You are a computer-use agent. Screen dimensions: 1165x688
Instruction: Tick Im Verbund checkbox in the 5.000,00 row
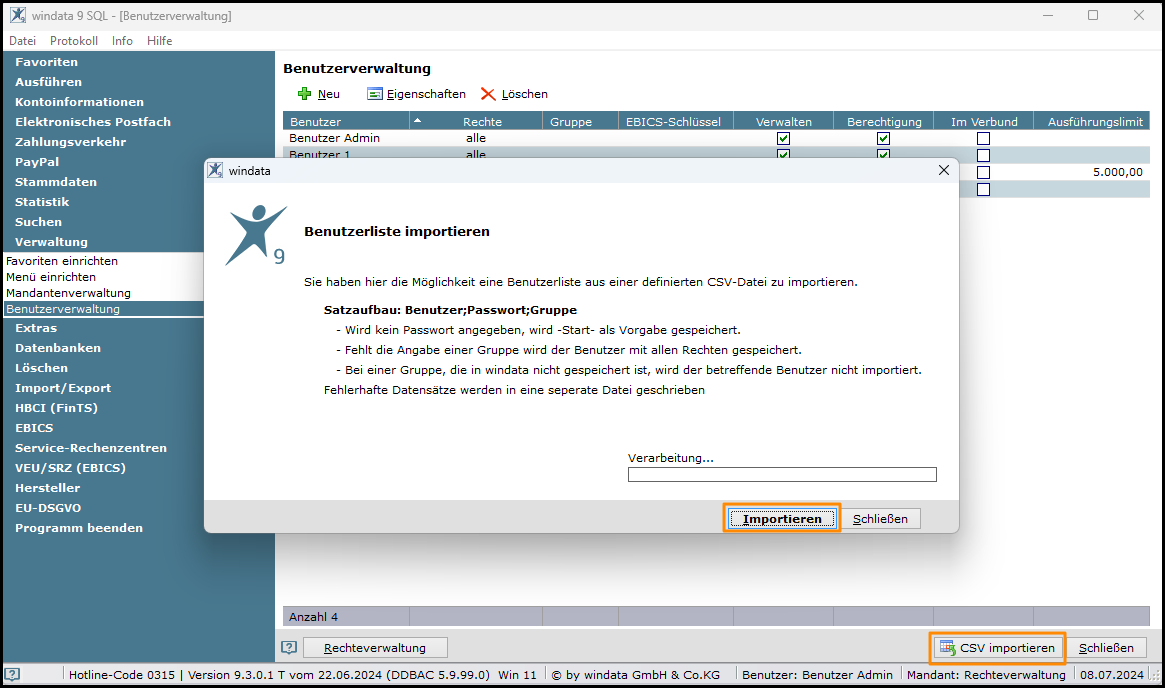coord(983,172)
